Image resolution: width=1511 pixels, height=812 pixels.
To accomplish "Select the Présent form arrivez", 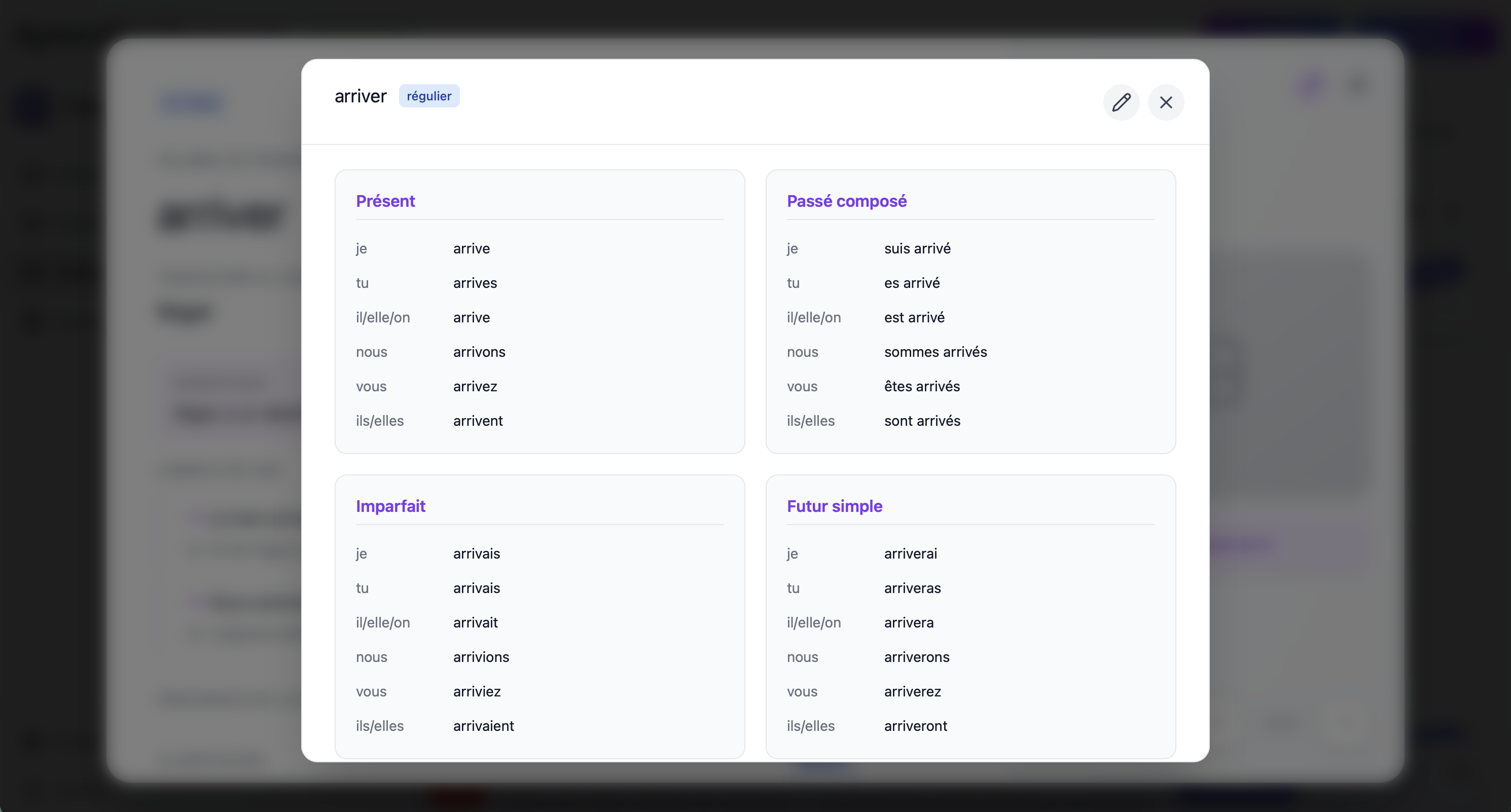I will point(475,386).
